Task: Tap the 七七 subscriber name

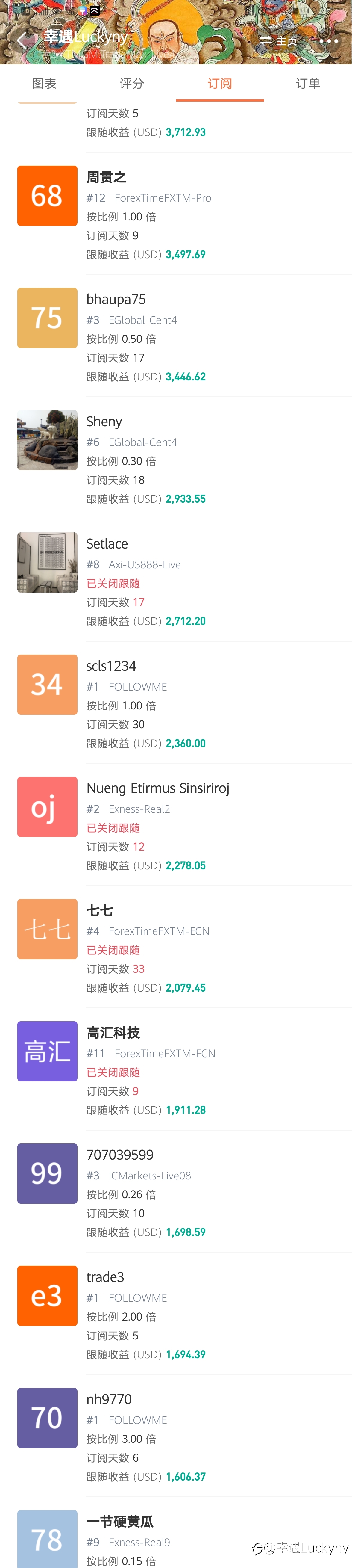Action: [100, 911]
